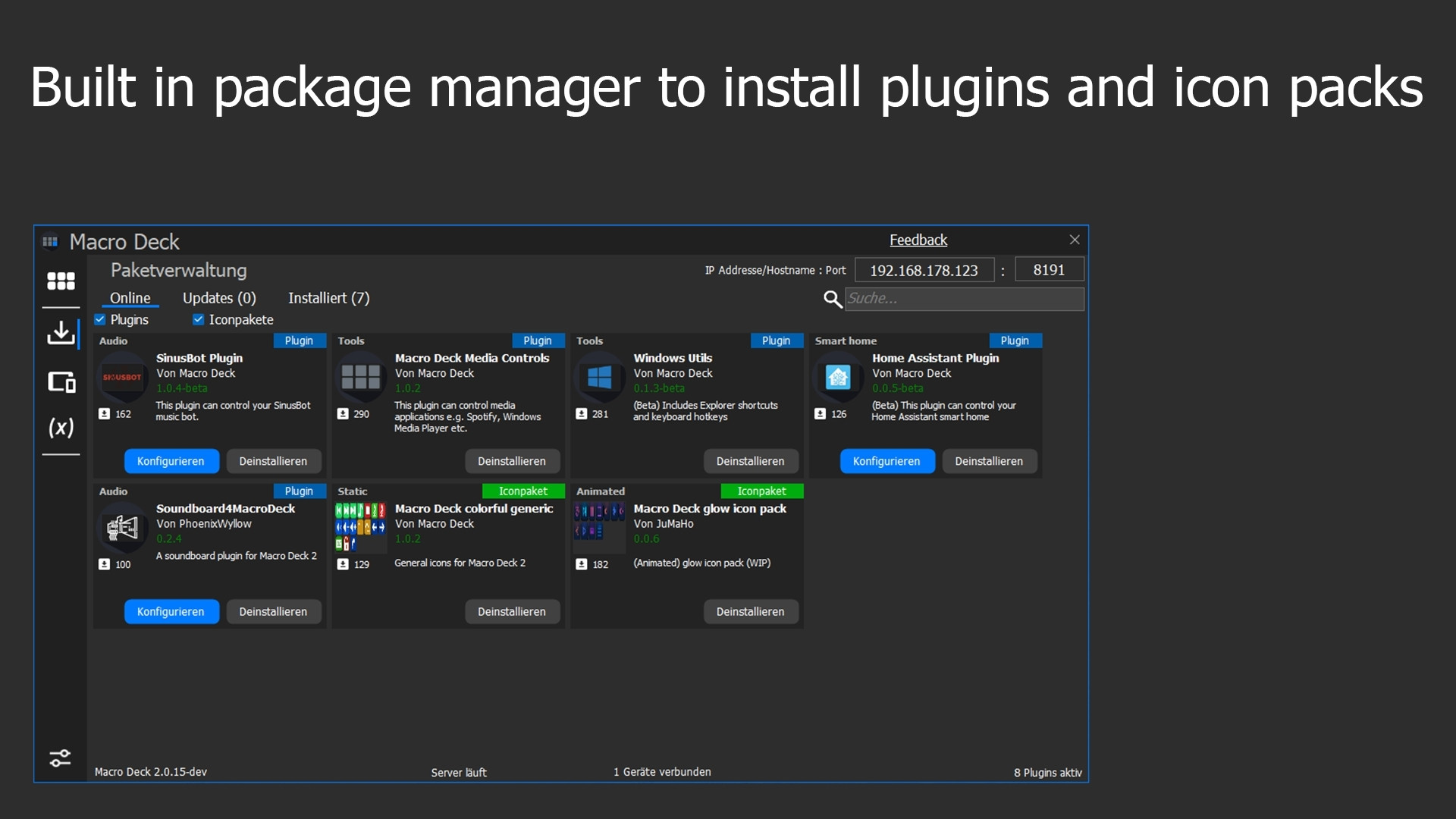Click the package manager download icon
Screen dimensions: 1456x819
point(61,332)
